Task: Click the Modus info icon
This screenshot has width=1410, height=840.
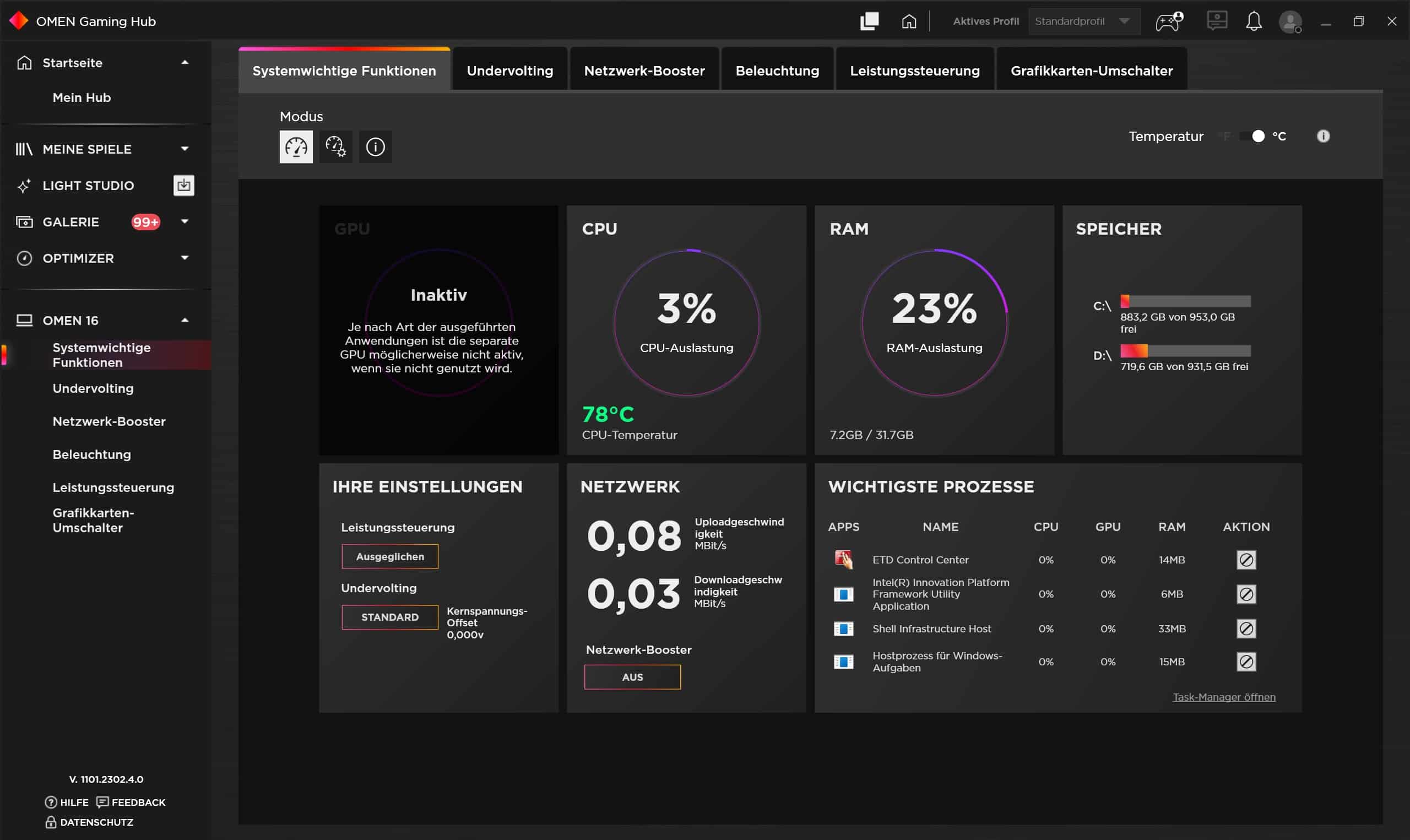Action: pyautogui.click(x=375, y=147)
